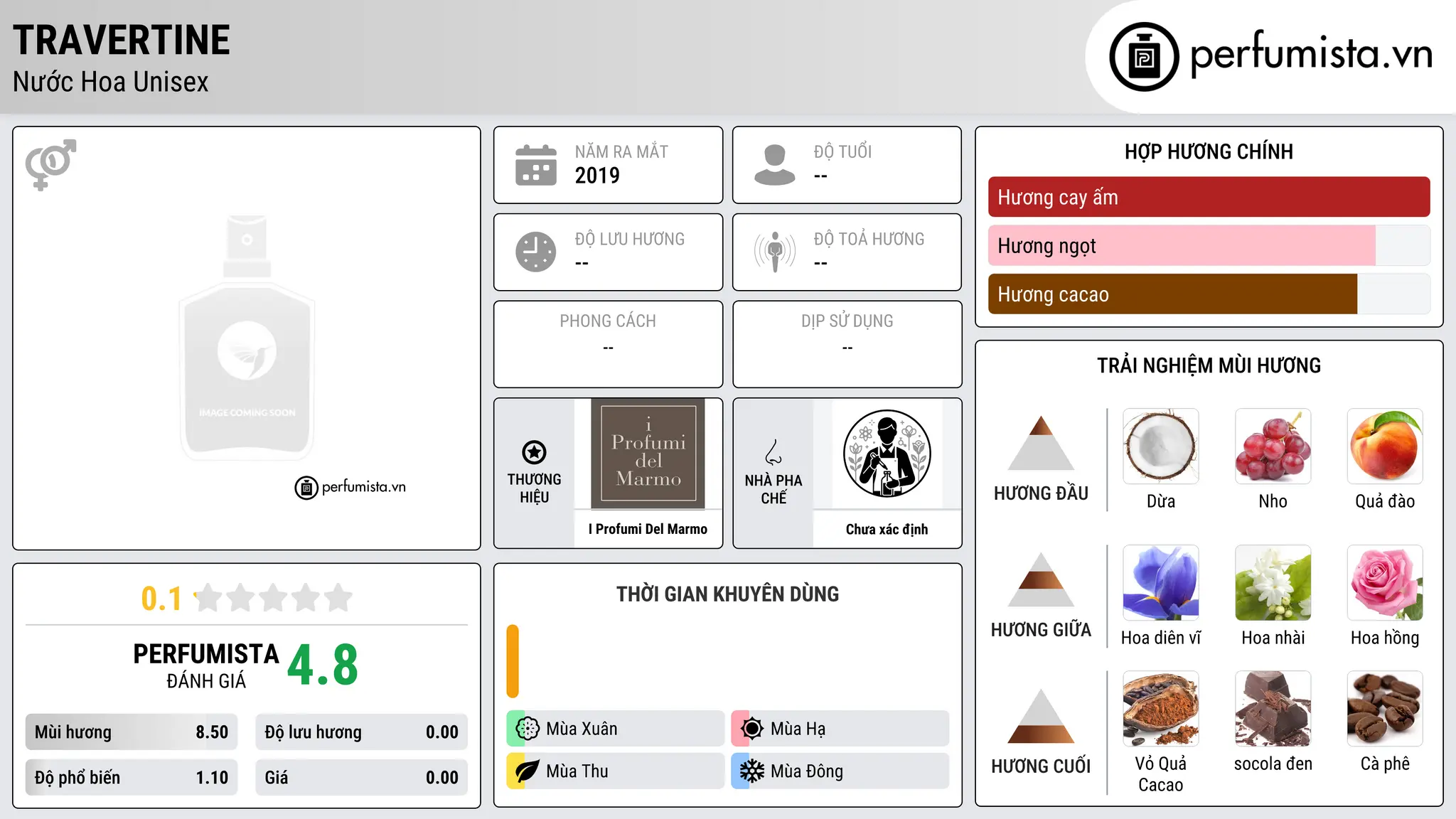This screenshot has width=1456, height=819.
Task: Click the TRẢI NGHIỆM MÙI HƯƠNG heading
Action: (x=1209, y=365)
